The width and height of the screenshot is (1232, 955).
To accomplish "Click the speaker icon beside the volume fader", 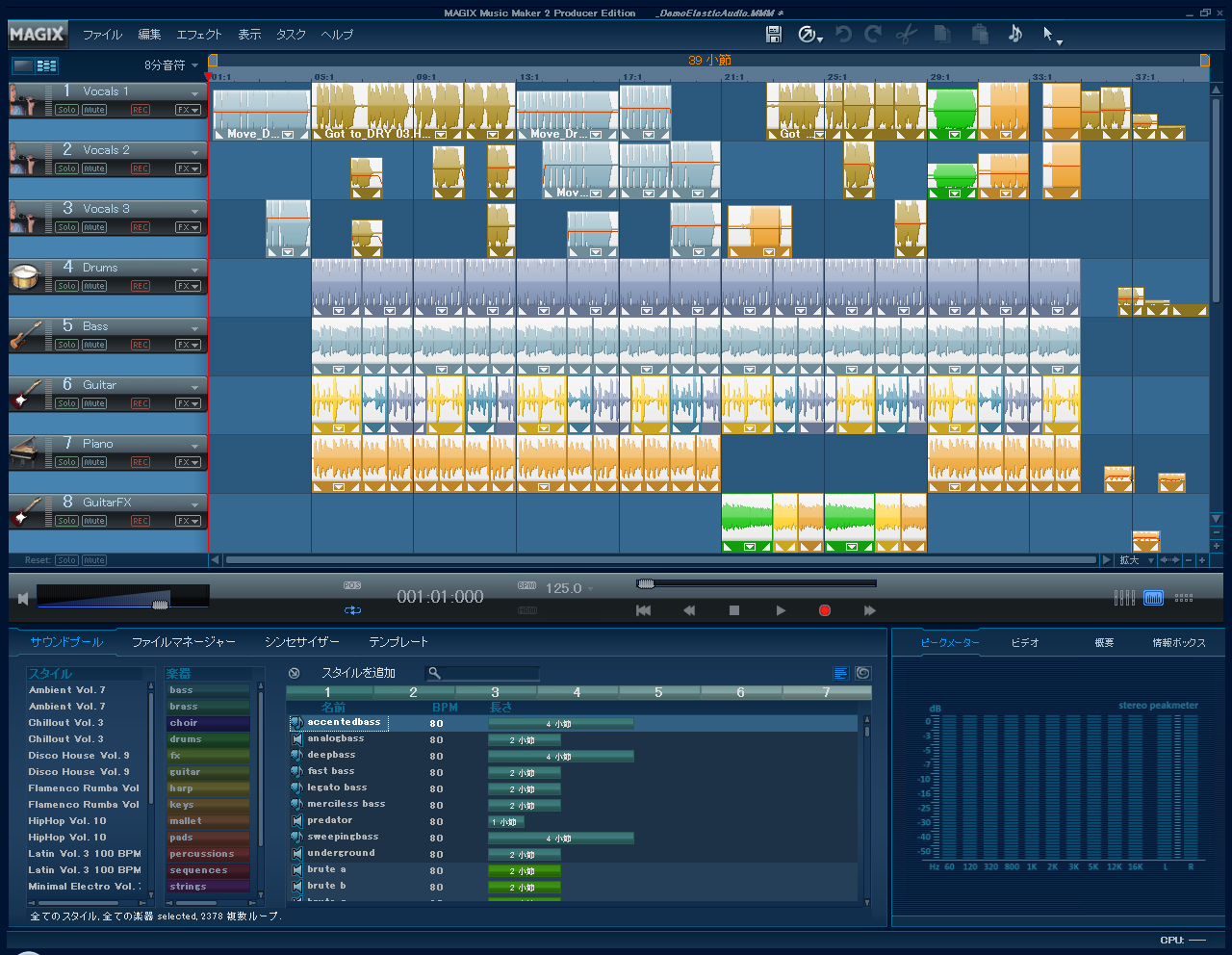I will click(x=23, y=599).
